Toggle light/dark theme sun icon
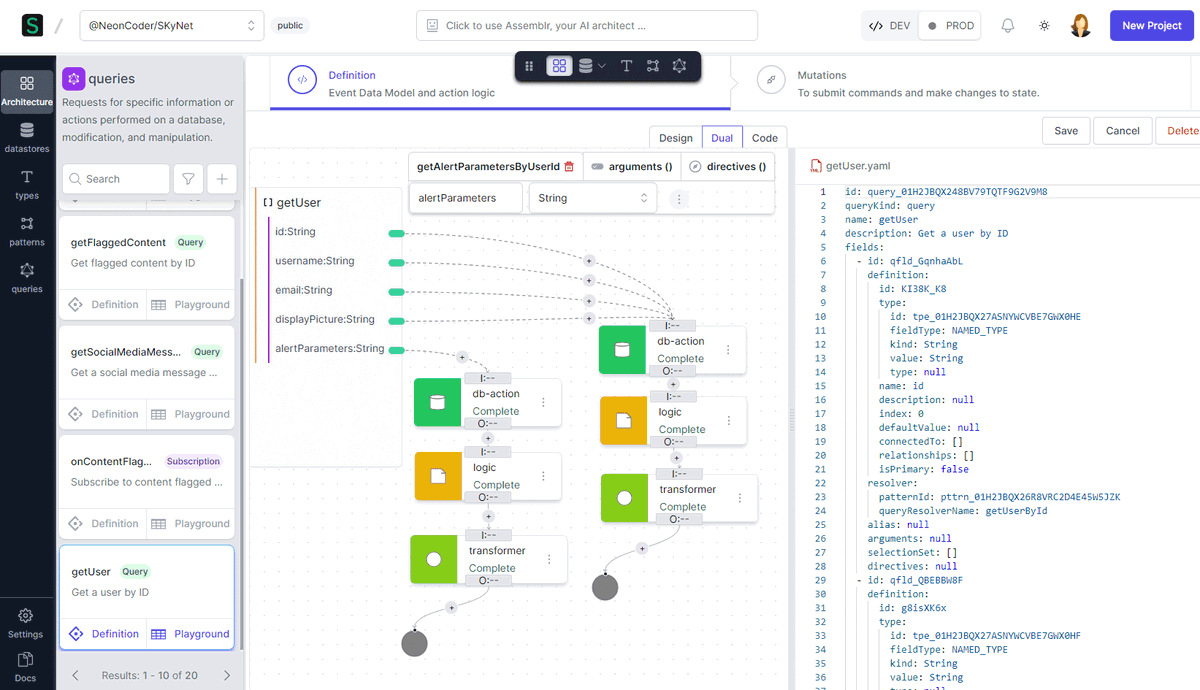 click(x=1044, y=26)
